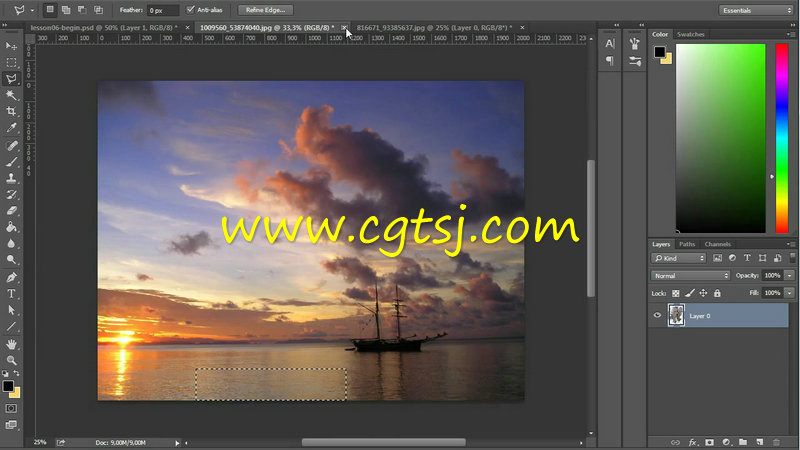
Task: Open the Layers panel menu
Action: (791, 244)
